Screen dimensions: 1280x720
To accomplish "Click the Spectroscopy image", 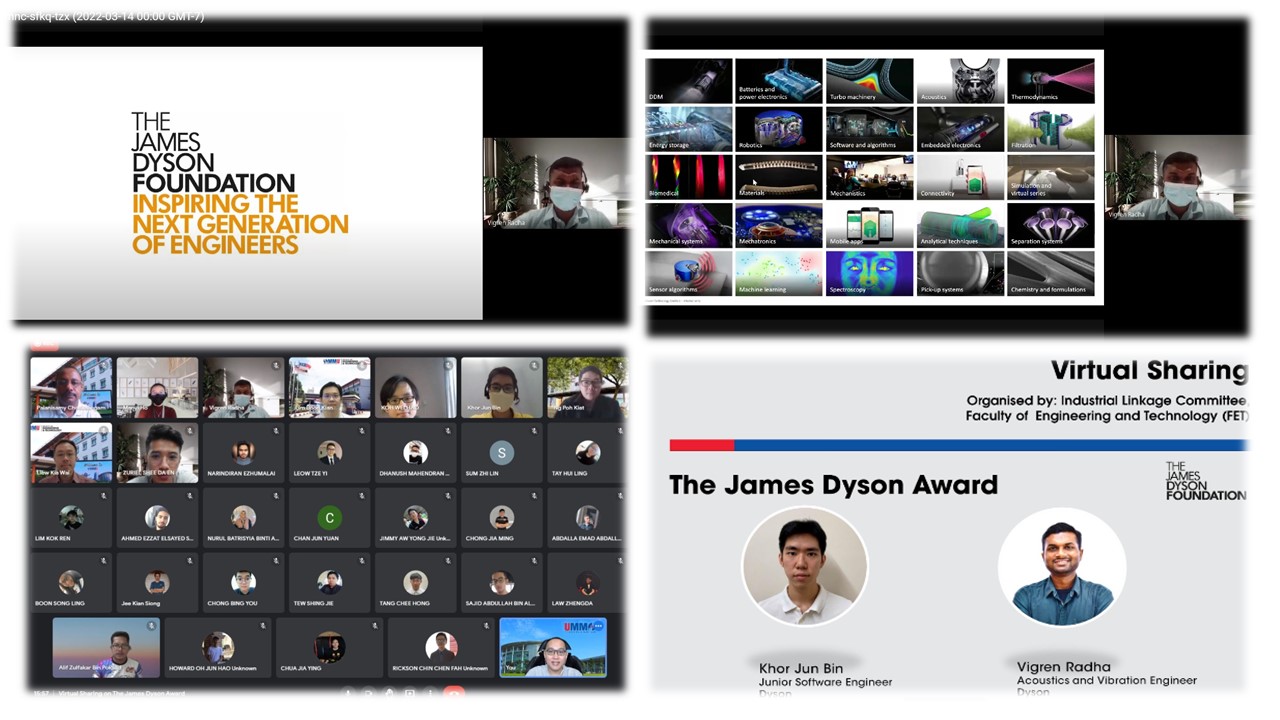I will pyautogui.click(x=869, y=273).
